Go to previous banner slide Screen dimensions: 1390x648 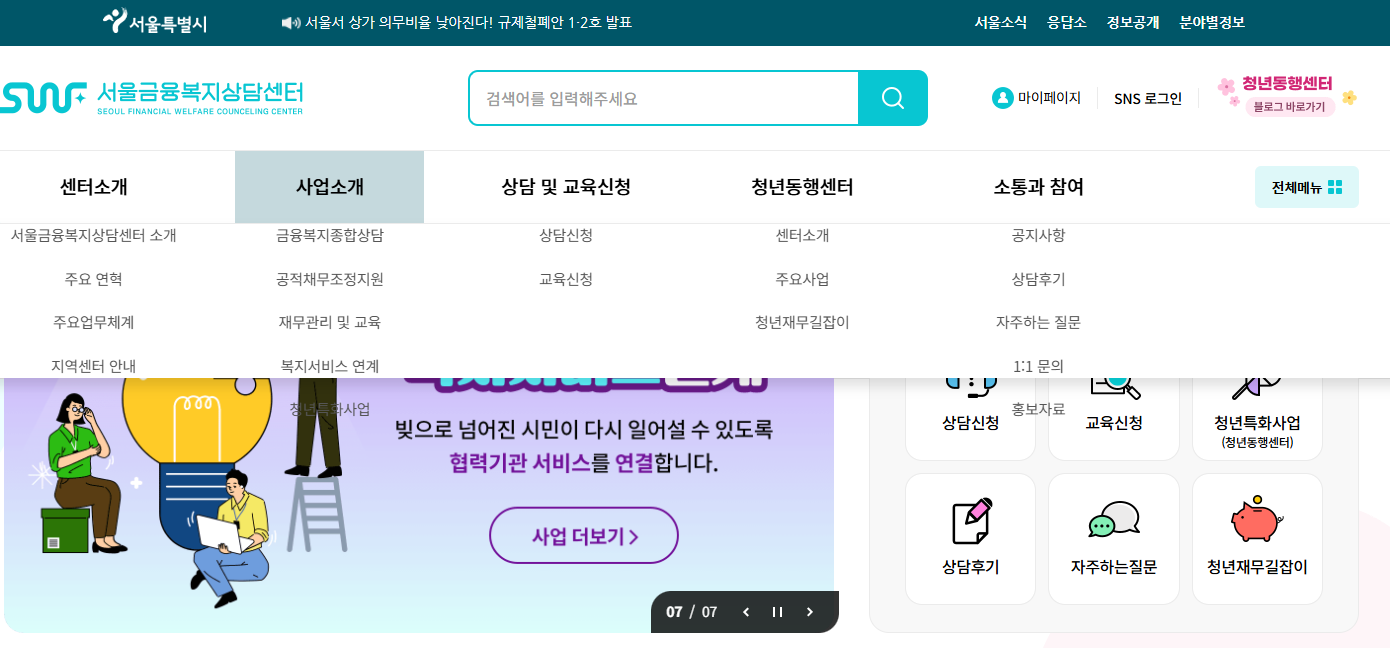coord(746,612)
